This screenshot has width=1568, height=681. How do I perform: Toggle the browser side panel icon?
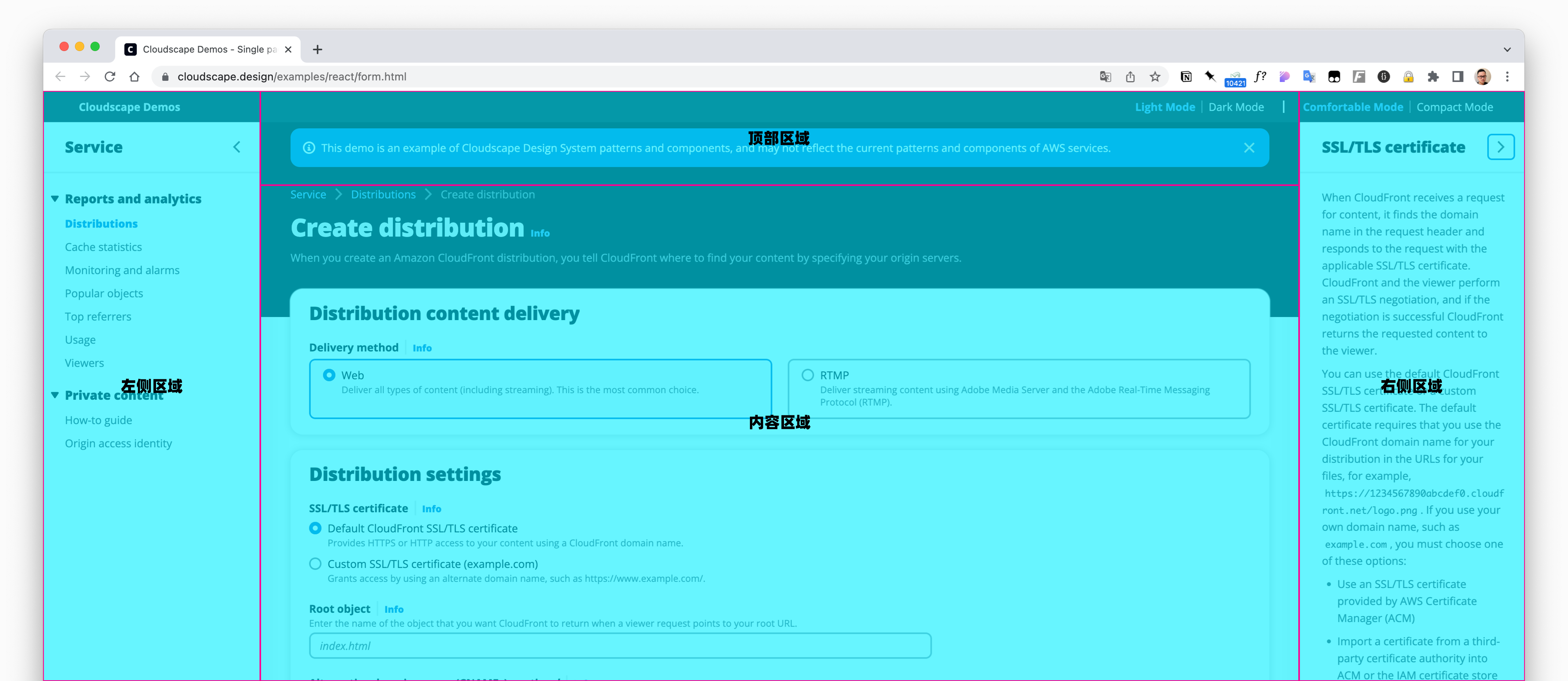1457,76
